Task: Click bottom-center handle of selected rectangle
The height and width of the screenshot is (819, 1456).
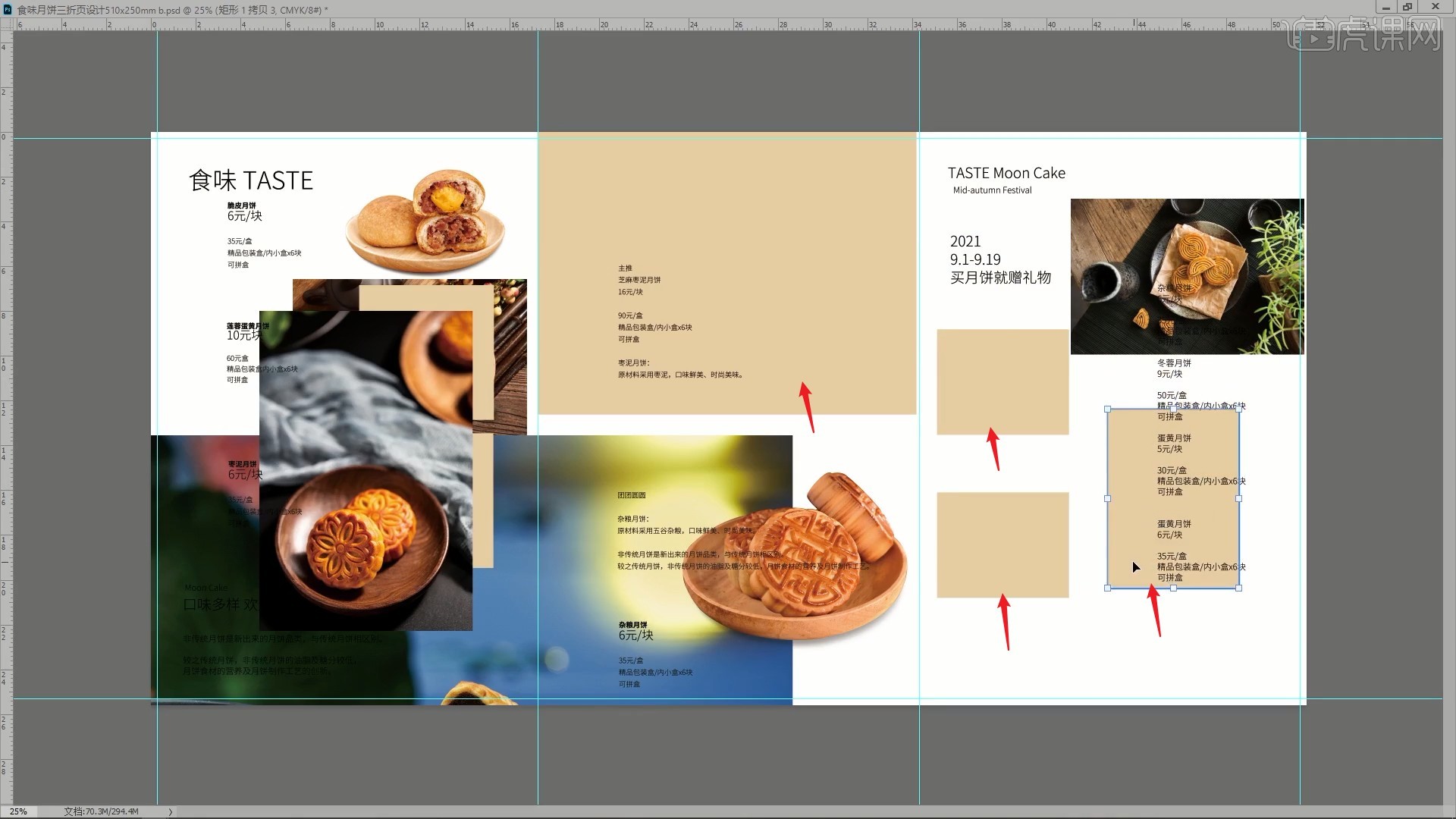Action: [x=1173, y=588]
